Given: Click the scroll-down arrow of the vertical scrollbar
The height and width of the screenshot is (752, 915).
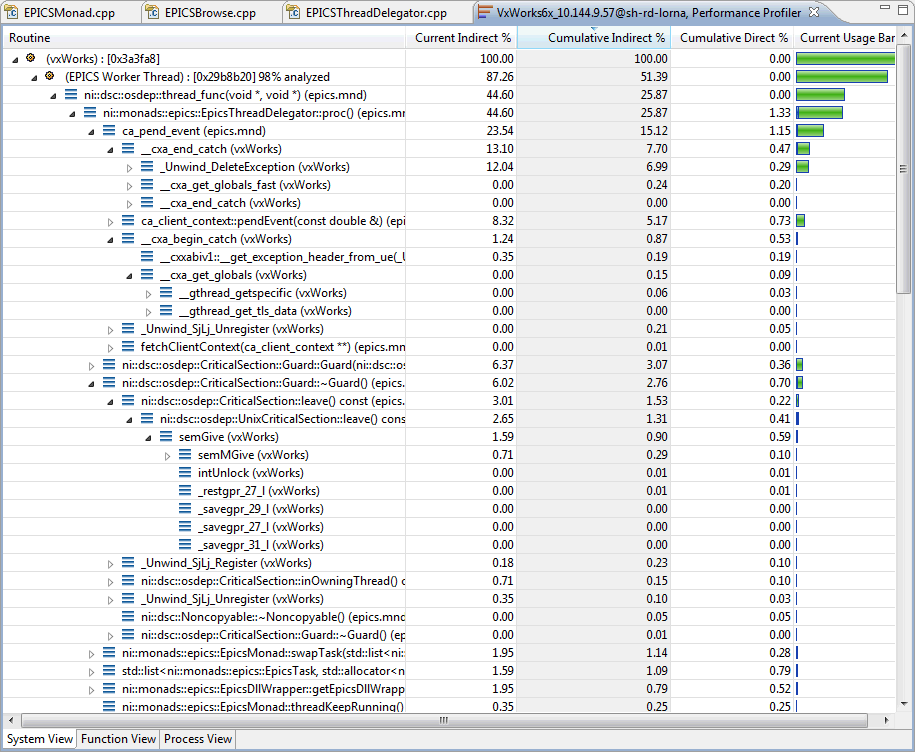Looking at the screenshot, I should coord(903,704).
